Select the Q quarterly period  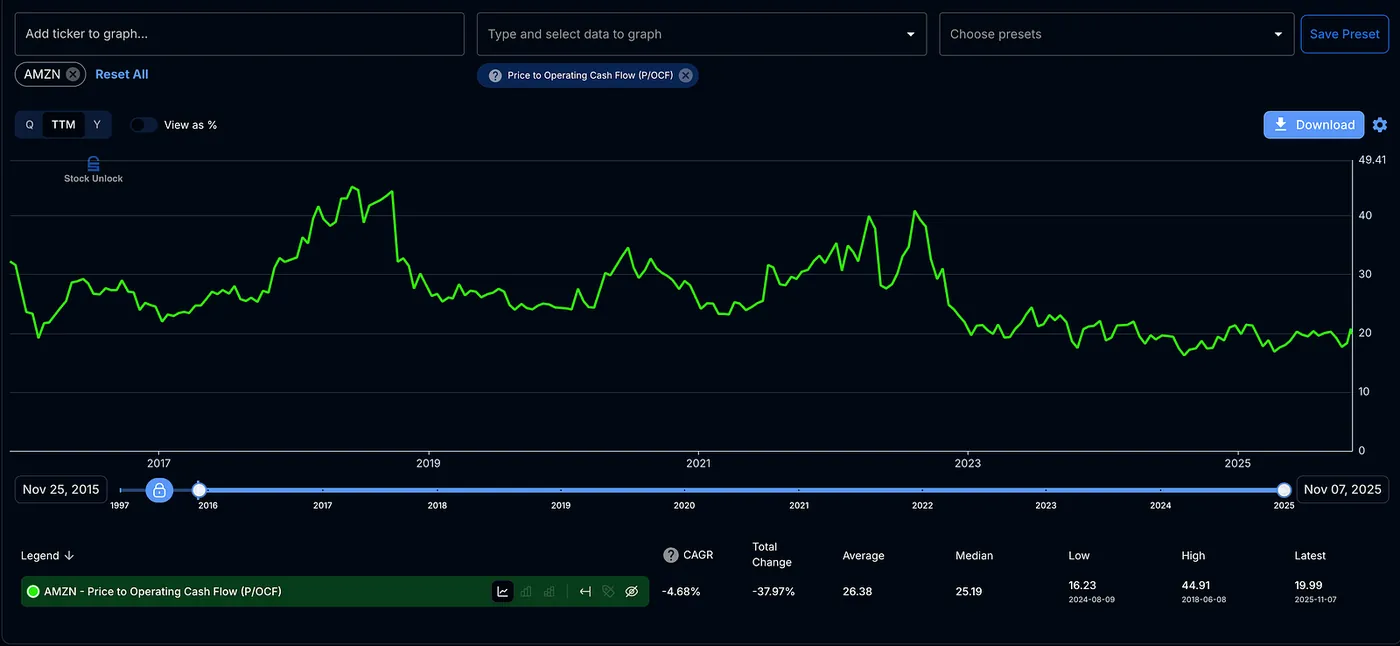point(30,125)
